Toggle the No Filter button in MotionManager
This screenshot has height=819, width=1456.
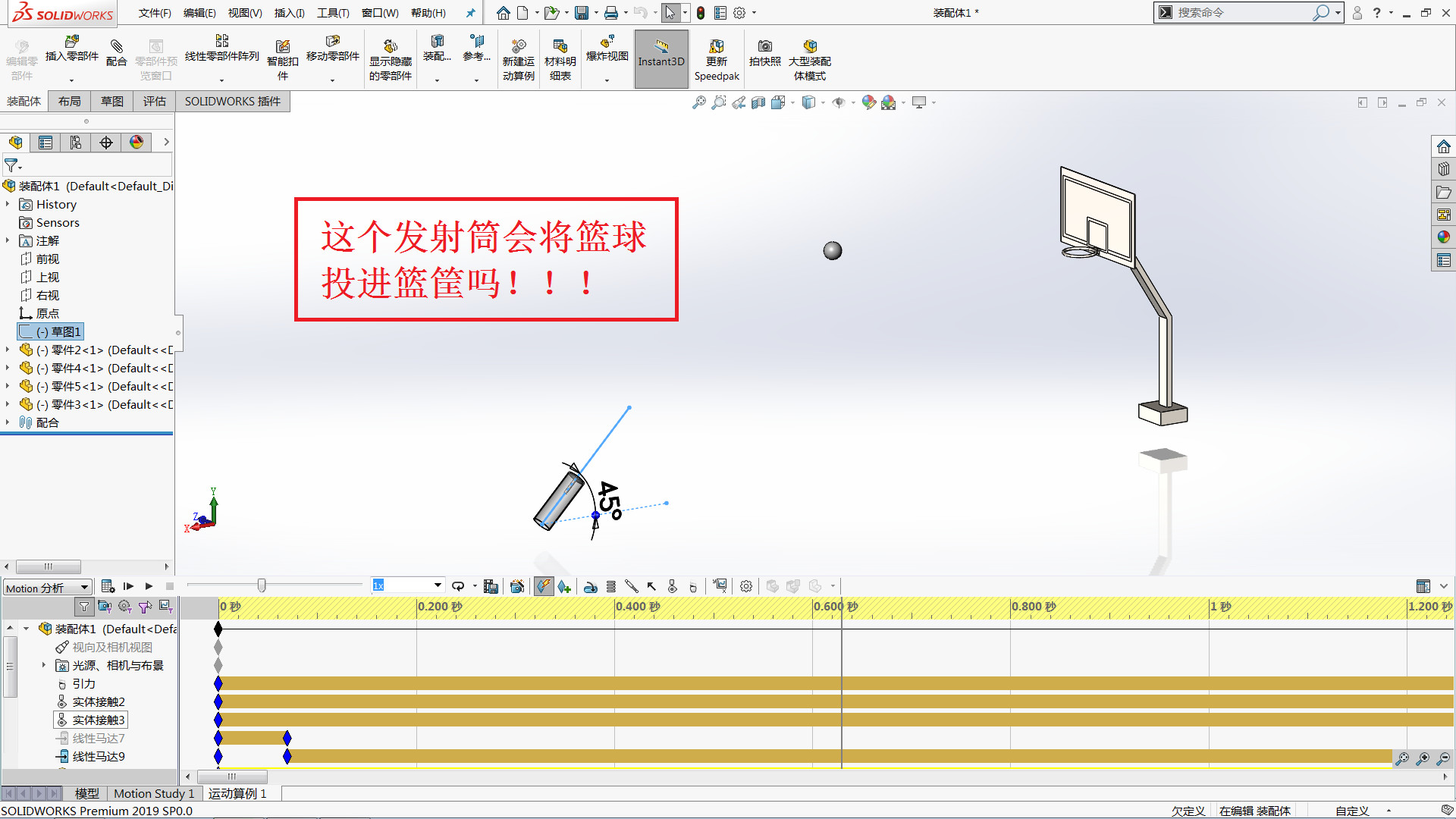point(84,607)
